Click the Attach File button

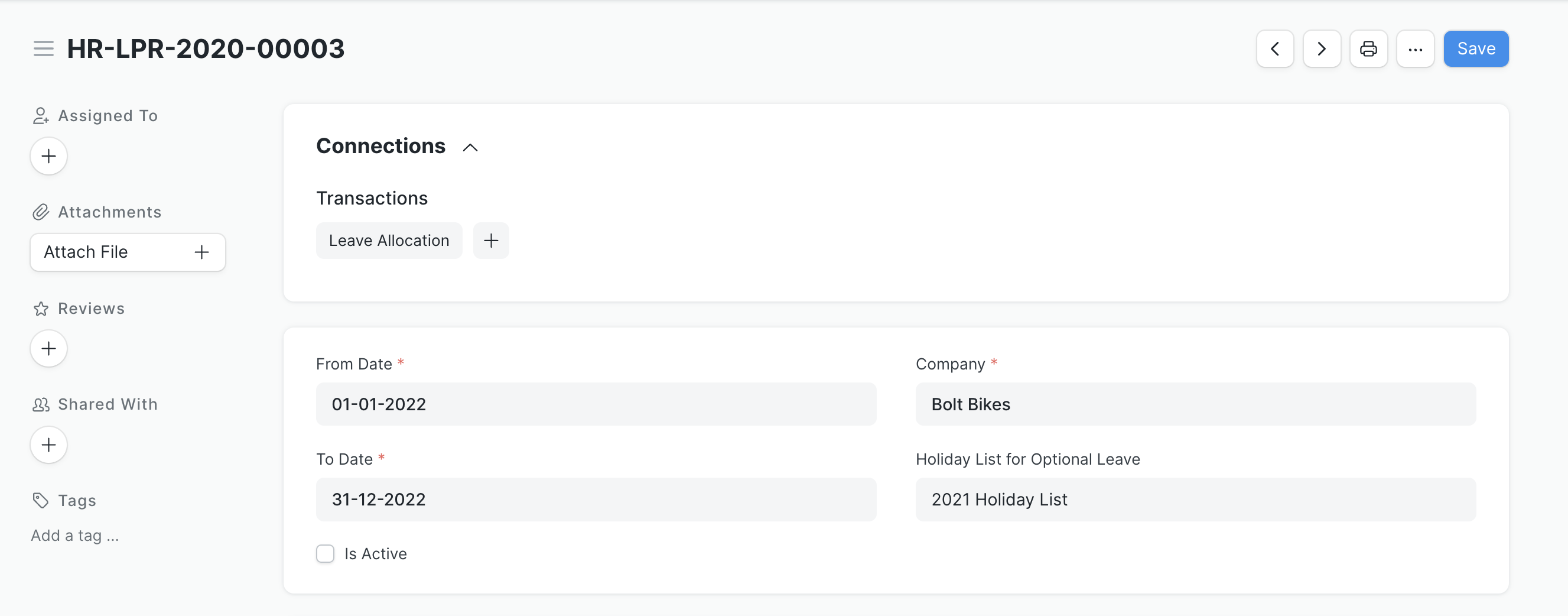(x=128, y=252)
